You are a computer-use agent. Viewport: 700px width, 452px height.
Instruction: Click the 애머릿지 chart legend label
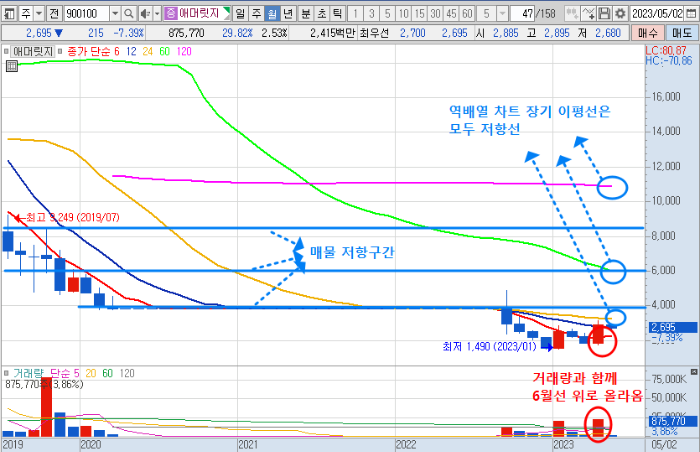[x=33, y=52]
